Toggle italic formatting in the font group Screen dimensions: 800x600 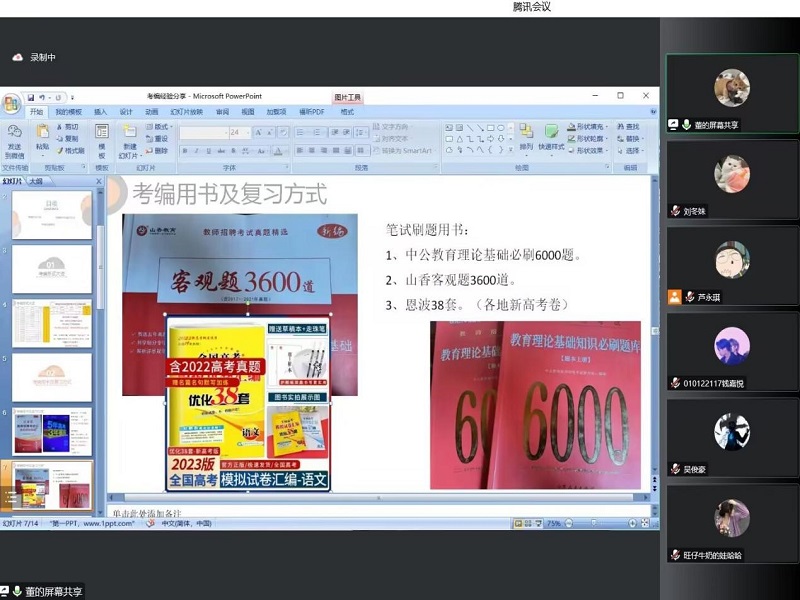point(196,151)
